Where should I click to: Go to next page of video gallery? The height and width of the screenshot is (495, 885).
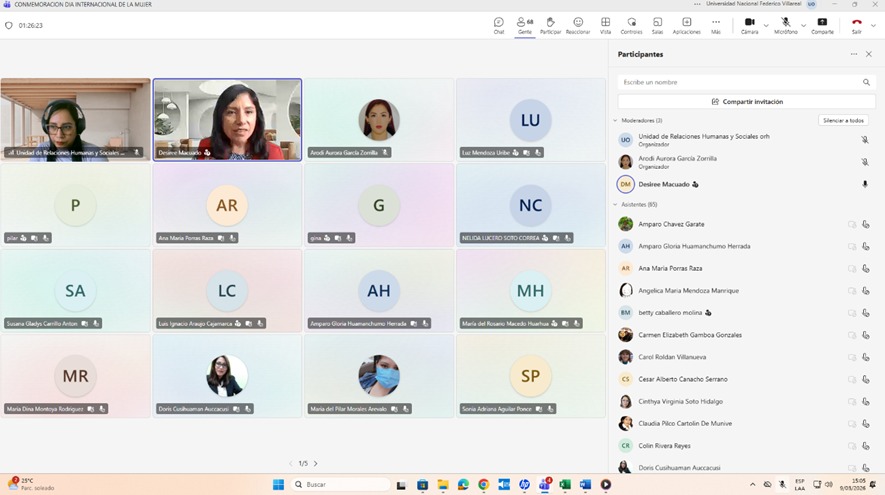click(316, 463)
